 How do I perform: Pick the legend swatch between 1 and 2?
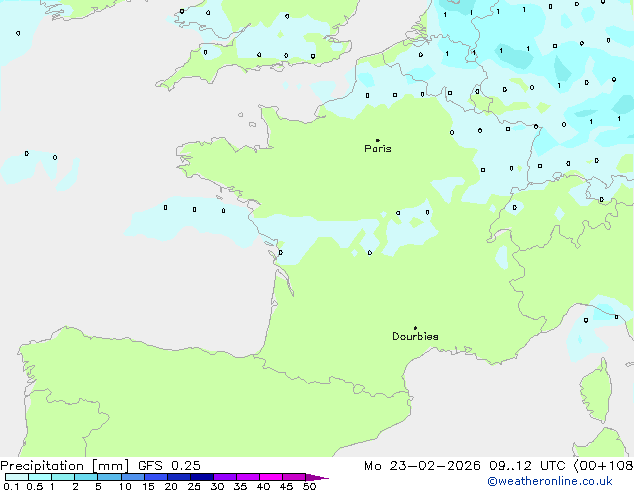(63, 477)
